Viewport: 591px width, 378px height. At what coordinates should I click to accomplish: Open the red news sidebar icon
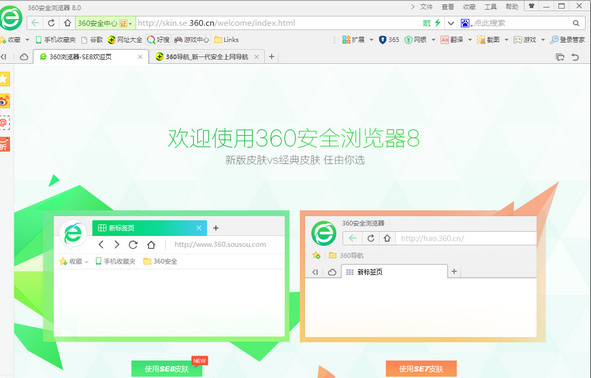point(4,144)
